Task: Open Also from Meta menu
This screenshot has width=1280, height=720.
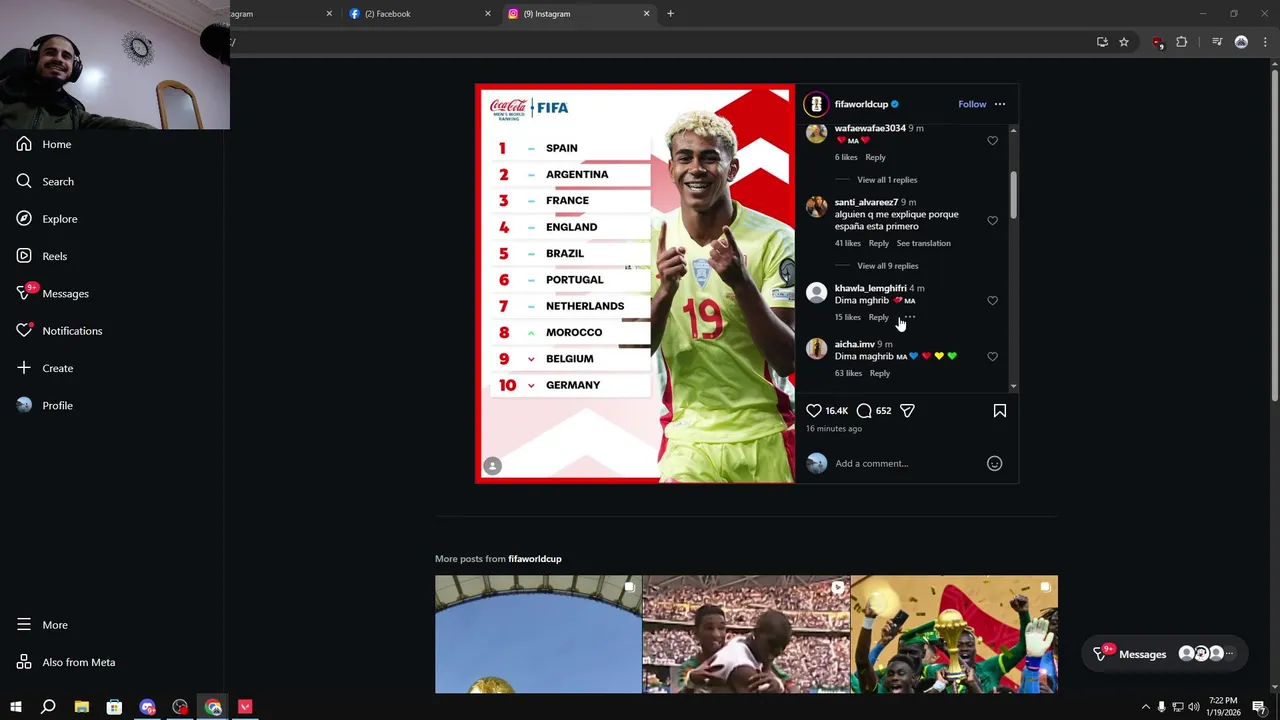Action: [x=65, y=662]
